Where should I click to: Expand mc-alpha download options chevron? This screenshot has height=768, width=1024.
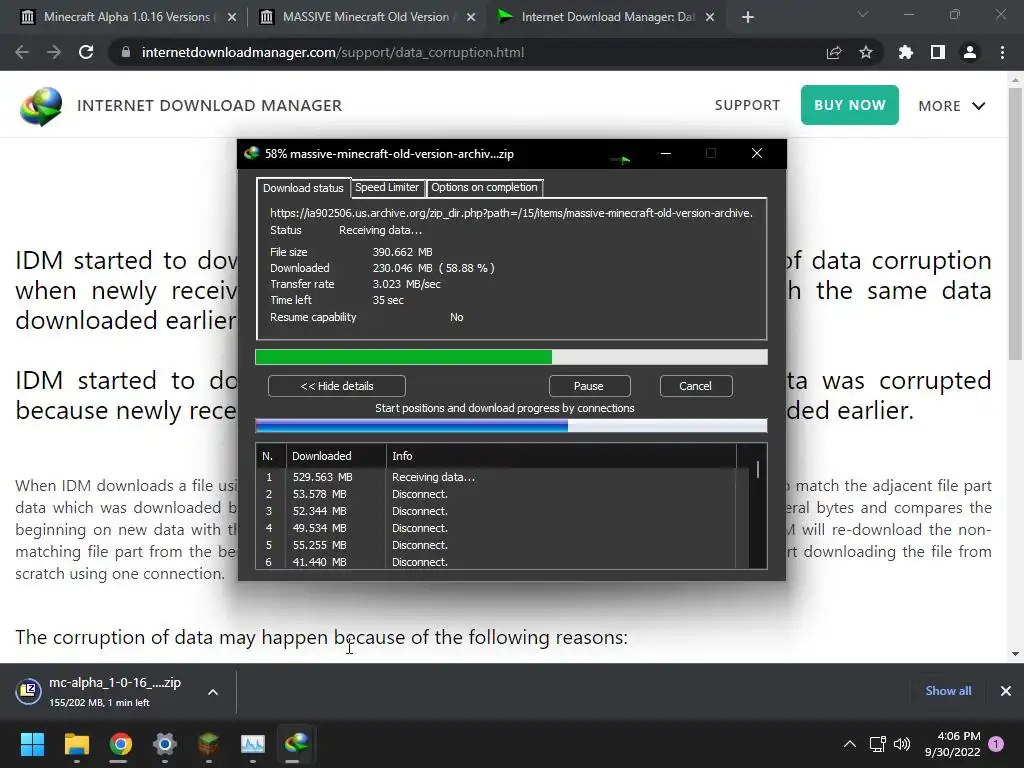click(x=213, y=692)
